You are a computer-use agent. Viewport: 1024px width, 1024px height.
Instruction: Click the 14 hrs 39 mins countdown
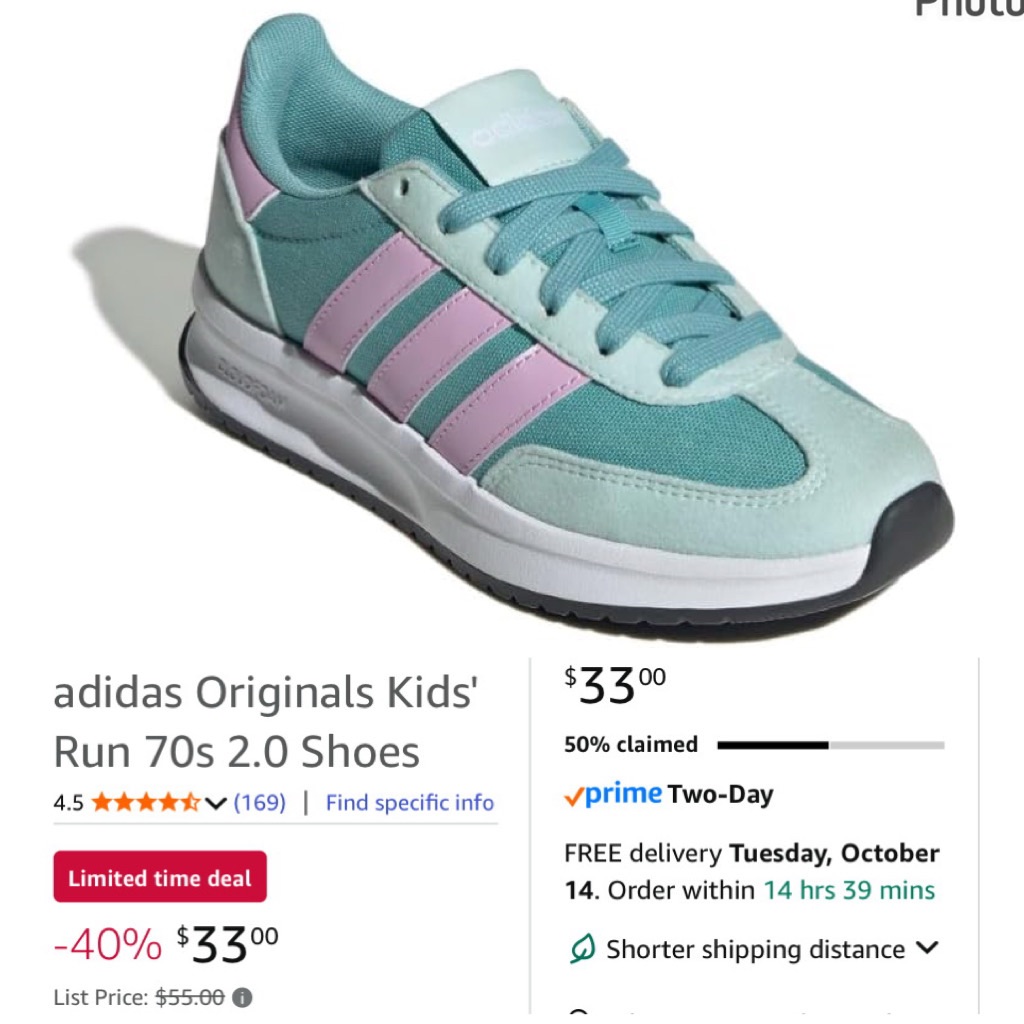[x=849, y=890]
